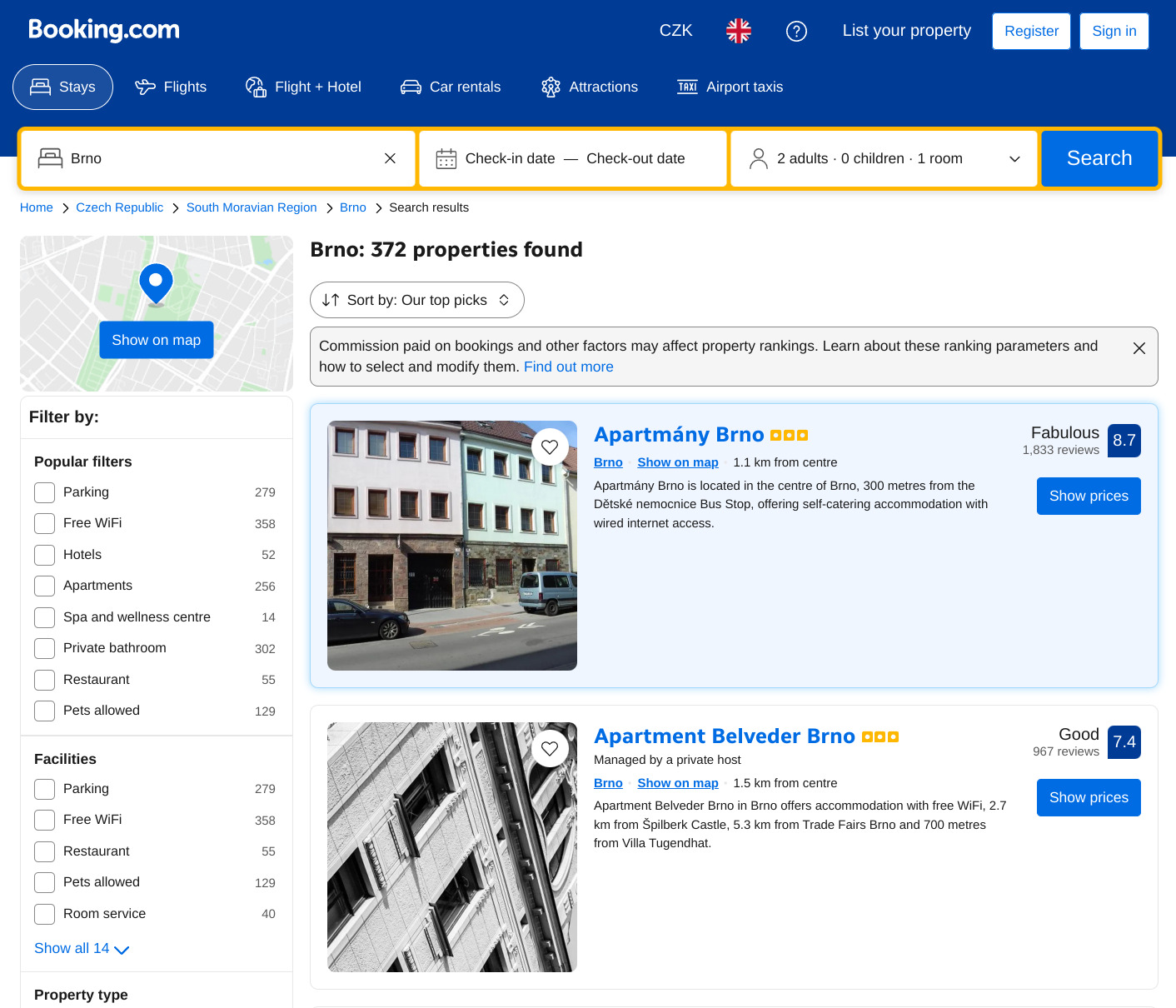Clear the Brno destination with X icon
The height and width of the screenshot is (1008, 1176).
coord(390,158)
